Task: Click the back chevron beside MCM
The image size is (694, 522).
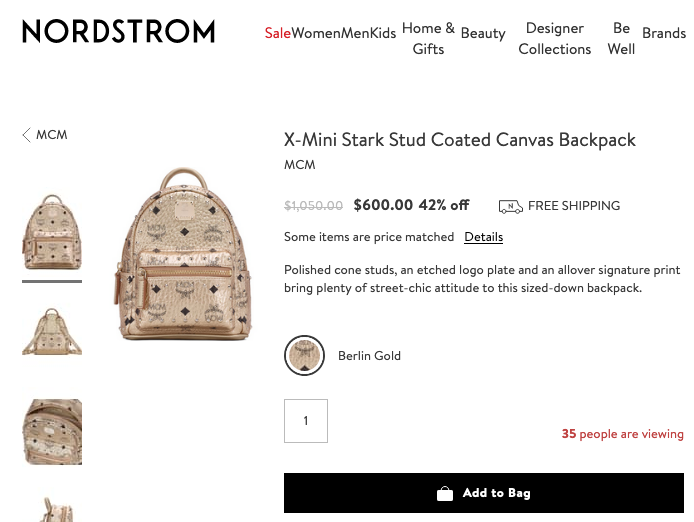Action: point(27,135)
